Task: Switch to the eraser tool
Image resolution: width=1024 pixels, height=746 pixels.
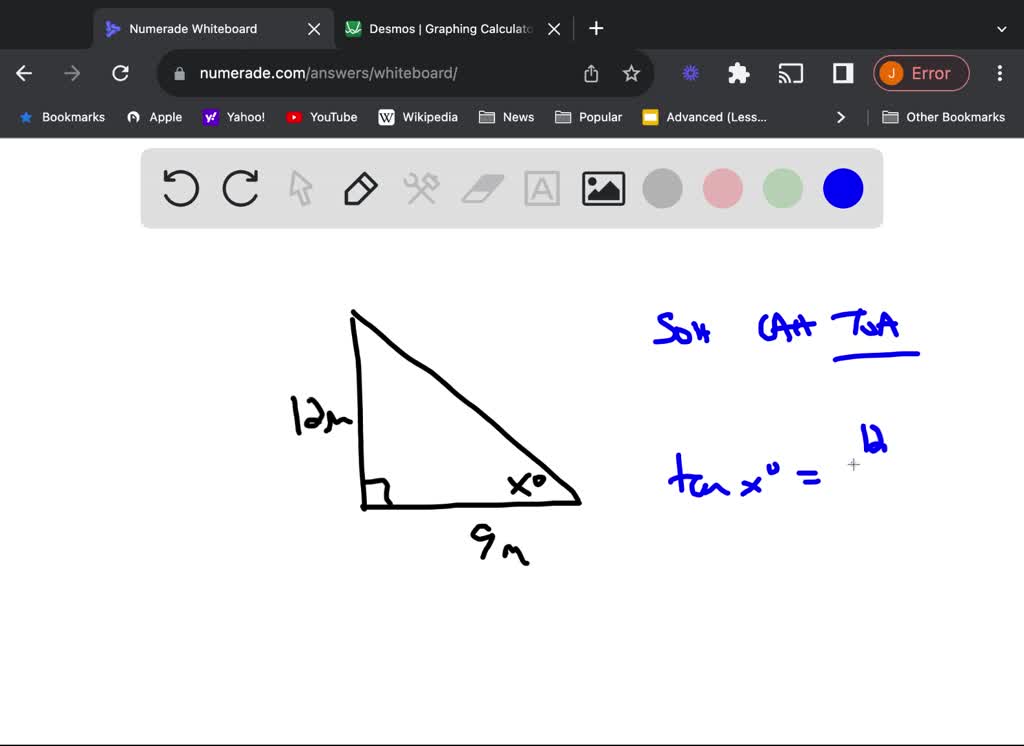Action: pyautogui.click(x=482, y=188)
